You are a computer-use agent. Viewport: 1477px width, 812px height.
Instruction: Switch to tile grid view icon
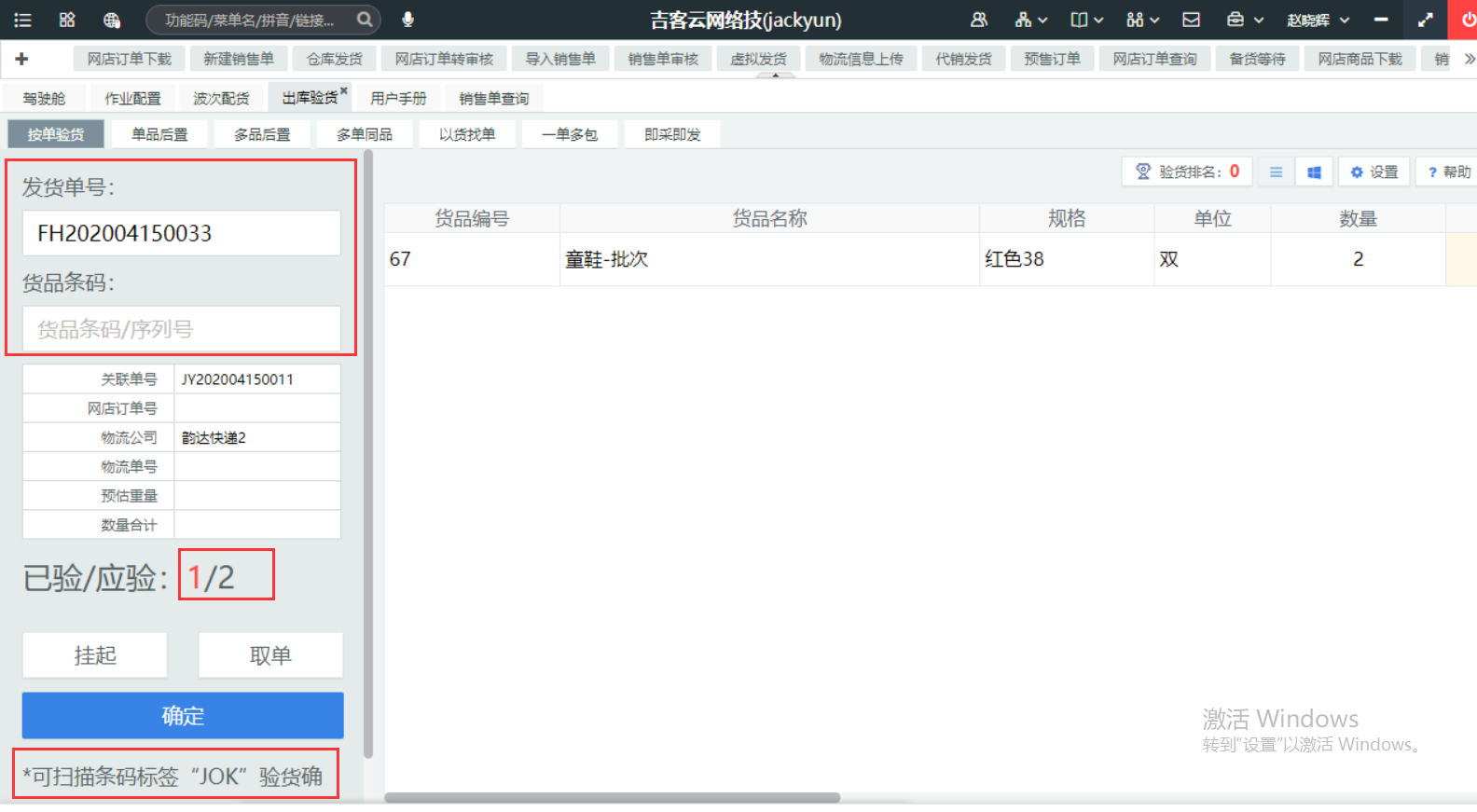(x=1314, y=172)
